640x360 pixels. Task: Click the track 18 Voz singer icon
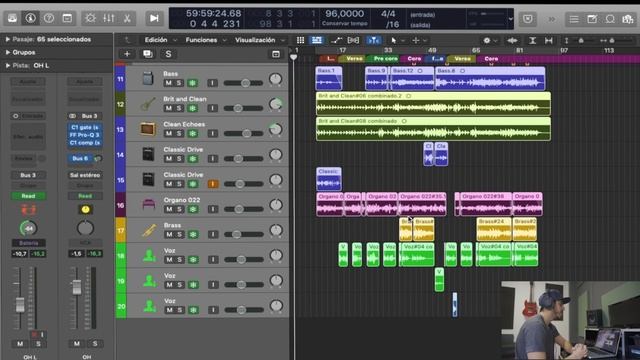(149, 256)
